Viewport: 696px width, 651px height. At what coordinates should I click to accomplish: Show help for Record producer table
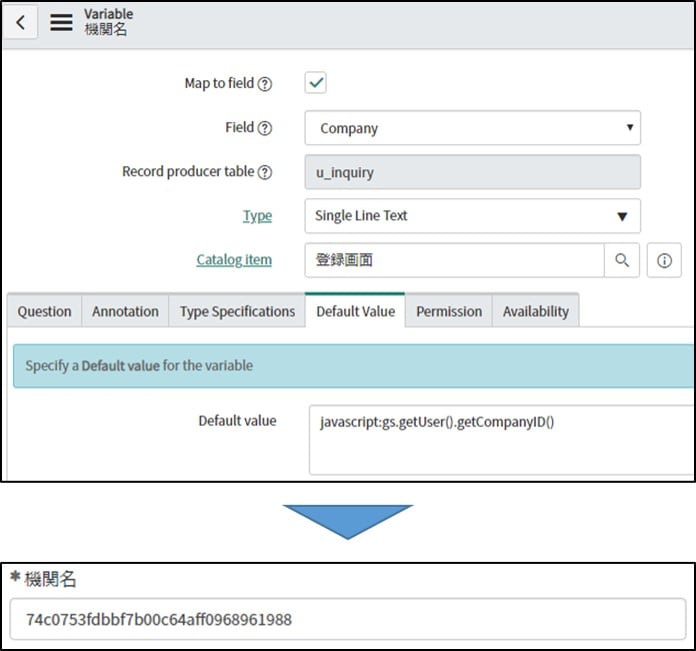tap(265, 172)
